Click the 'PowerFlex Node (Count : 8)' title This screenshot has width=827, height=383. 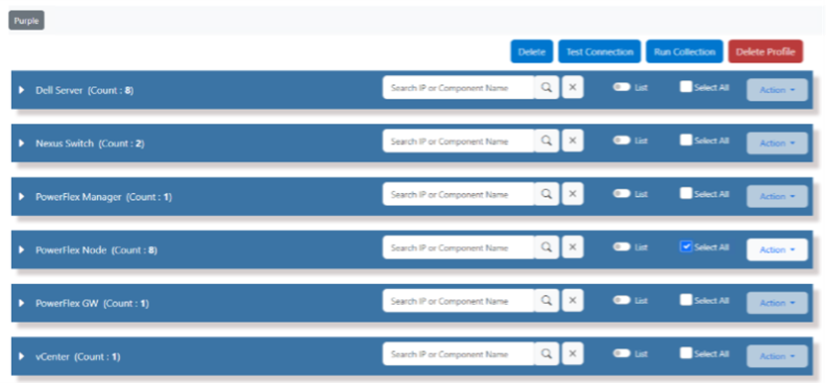(x=96, y=250)
